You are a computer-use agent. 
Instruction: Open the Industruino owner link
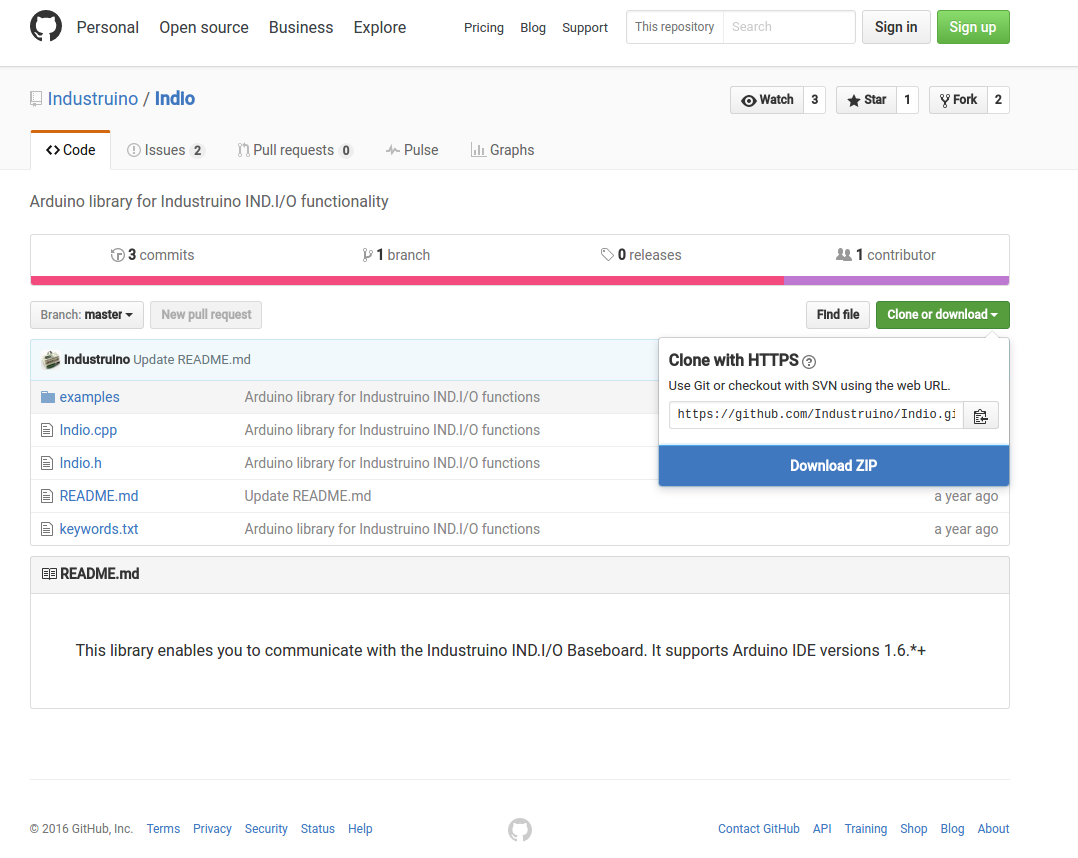93,99
